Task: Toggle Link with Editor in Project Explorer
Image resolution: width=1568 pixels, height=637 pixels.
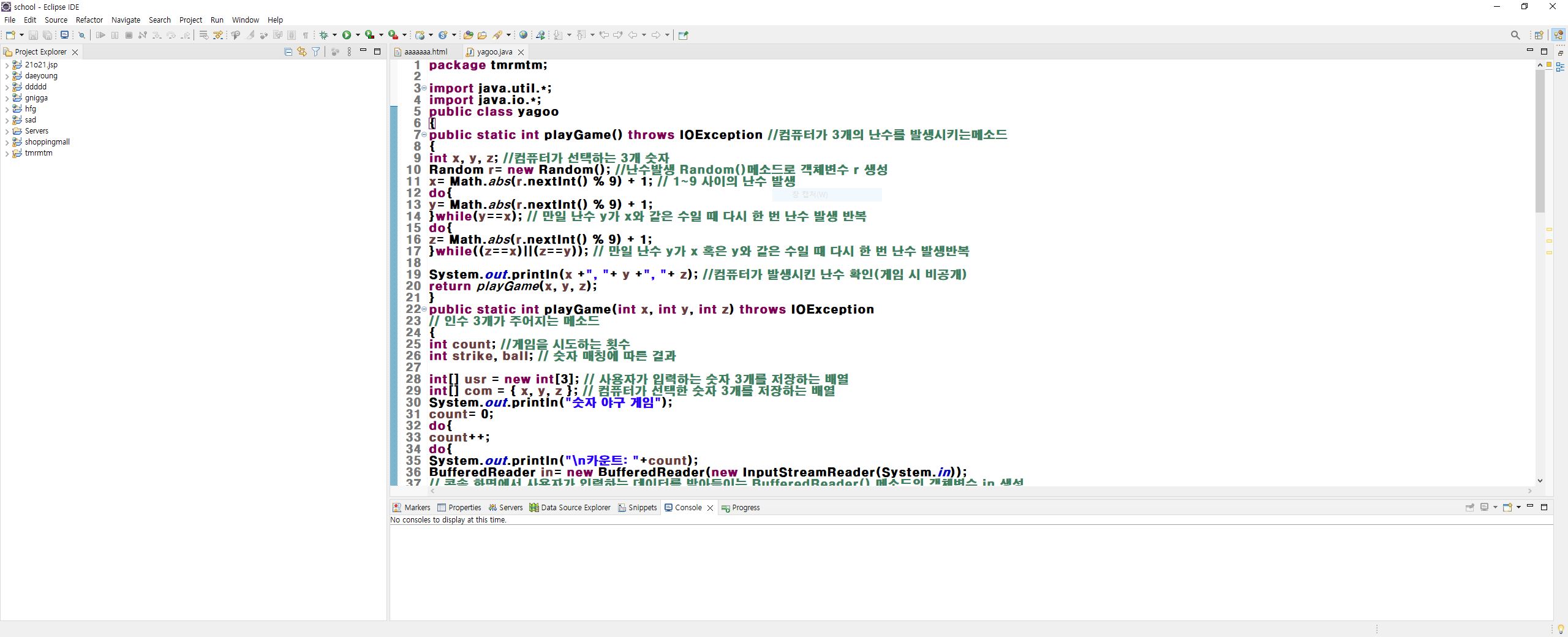Action: tap(301, 51)
